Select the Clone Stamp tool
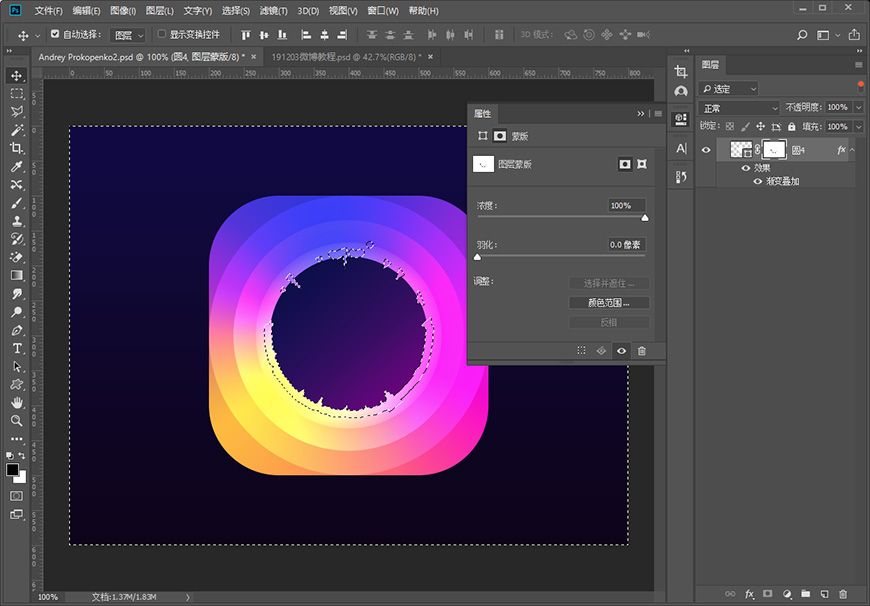This screenshot has height=606, width=870. tap(17, 221)
